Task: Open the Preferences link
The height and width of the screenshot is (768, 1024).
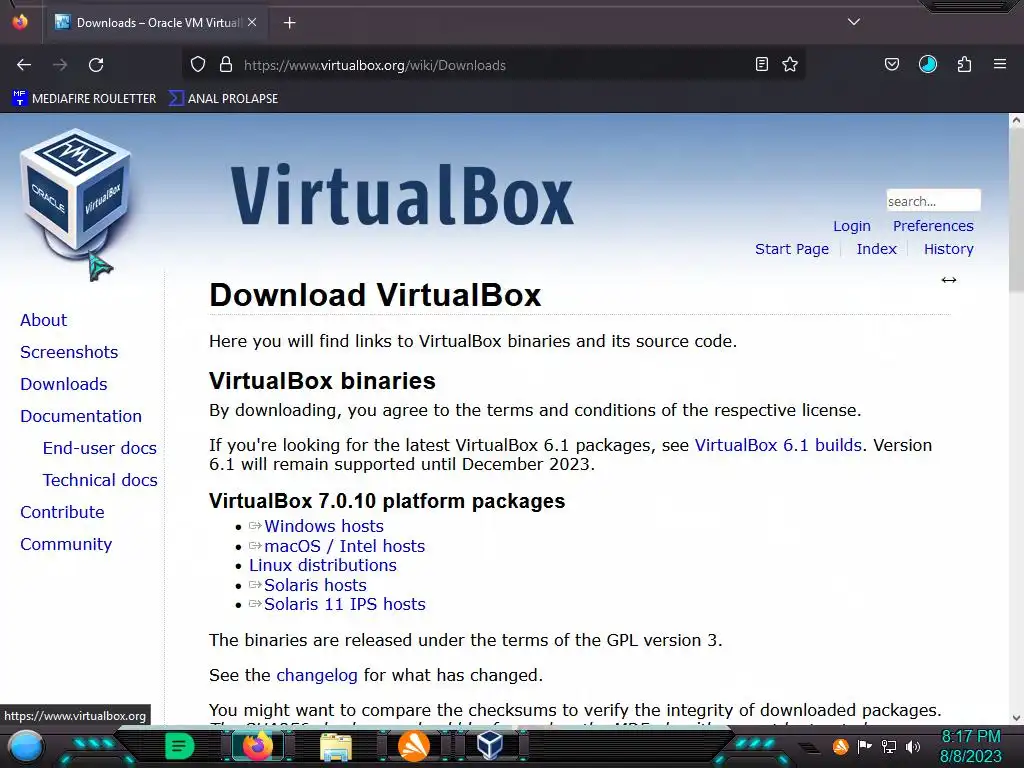Action: tap(933, 226)
